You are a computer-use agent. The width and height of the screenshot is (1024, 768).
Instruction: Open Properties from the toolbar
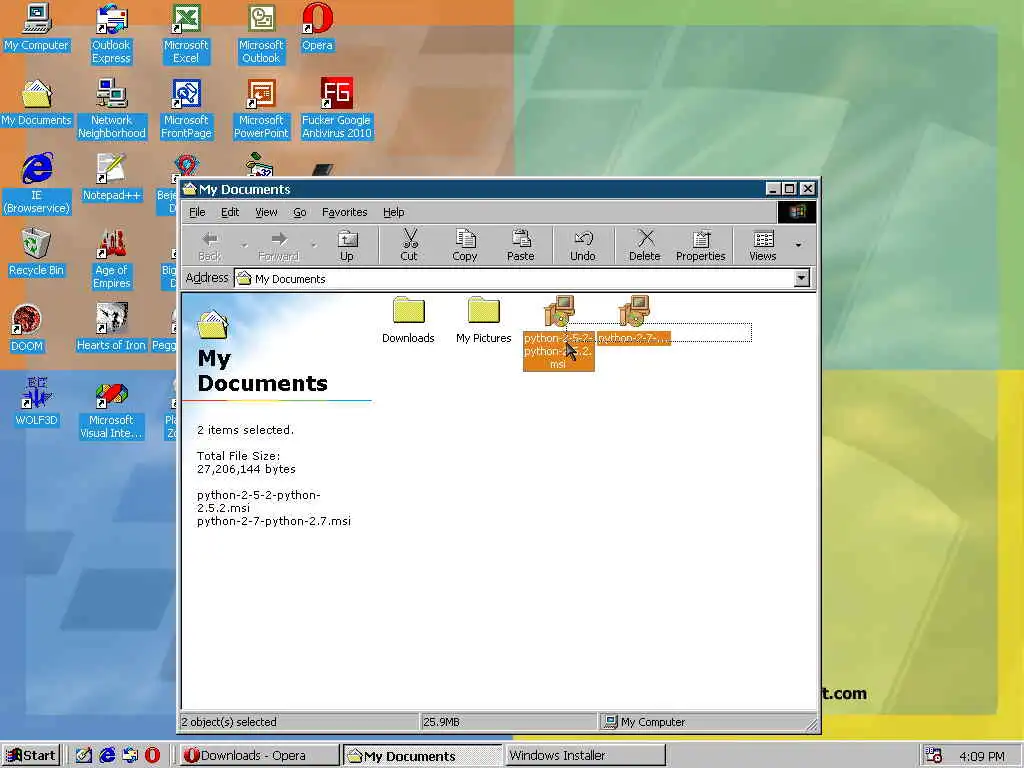click(x=701, y=246)
